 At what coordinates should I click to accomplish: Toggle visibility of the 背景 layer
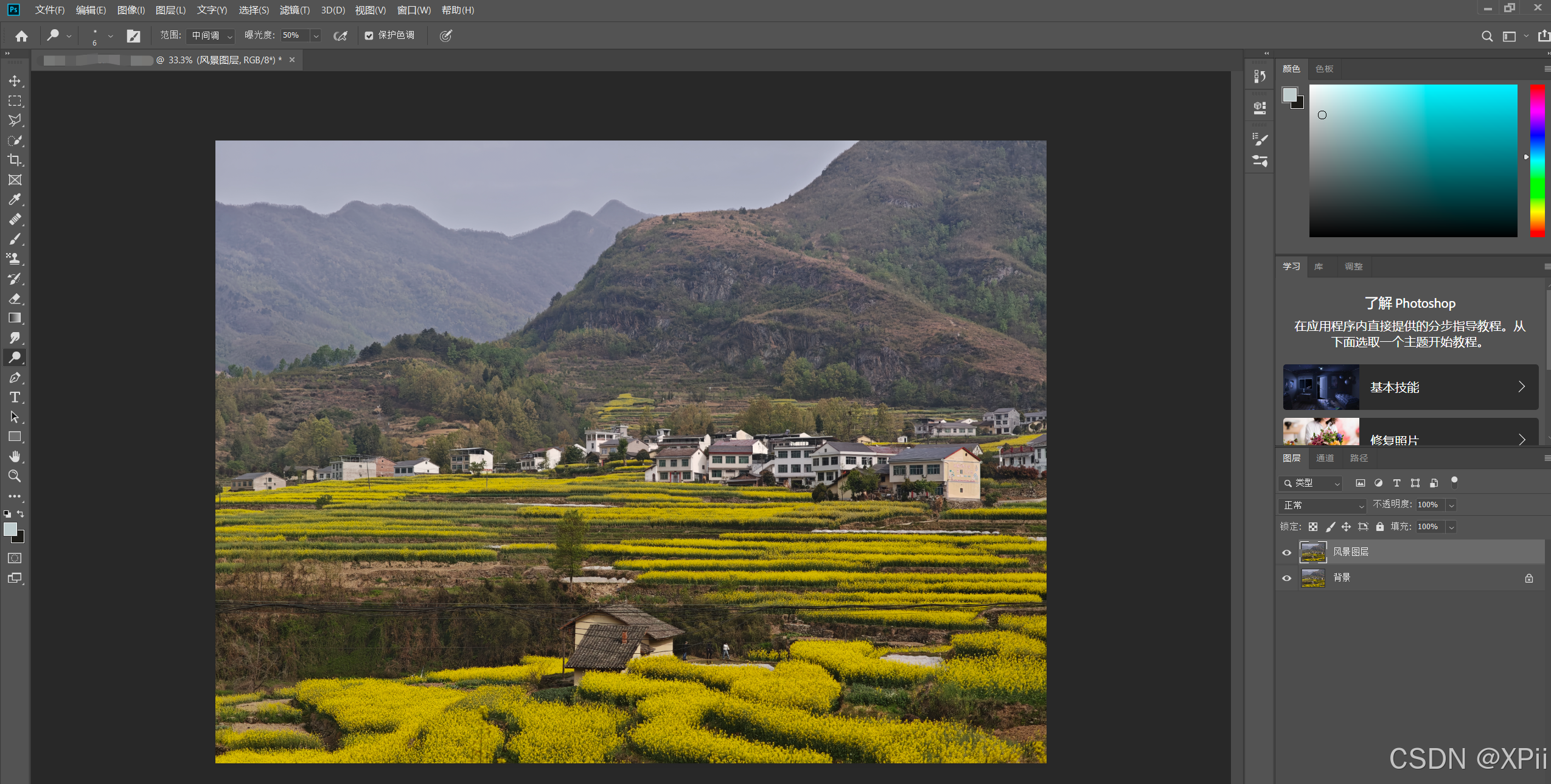pyautogui.click(x=1286, y=578)
